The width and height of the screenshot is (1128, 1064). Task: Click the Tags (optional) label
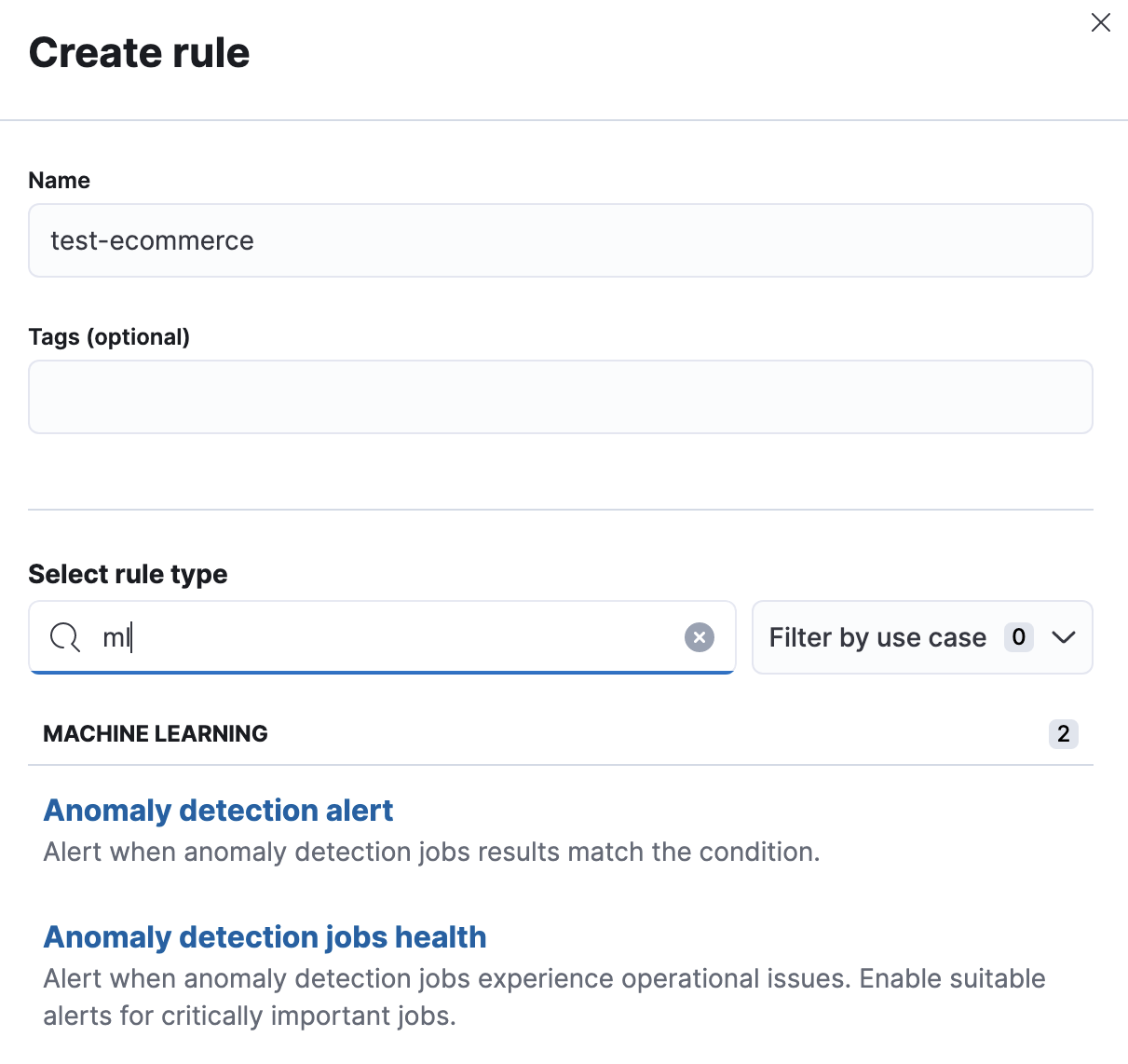109,336
